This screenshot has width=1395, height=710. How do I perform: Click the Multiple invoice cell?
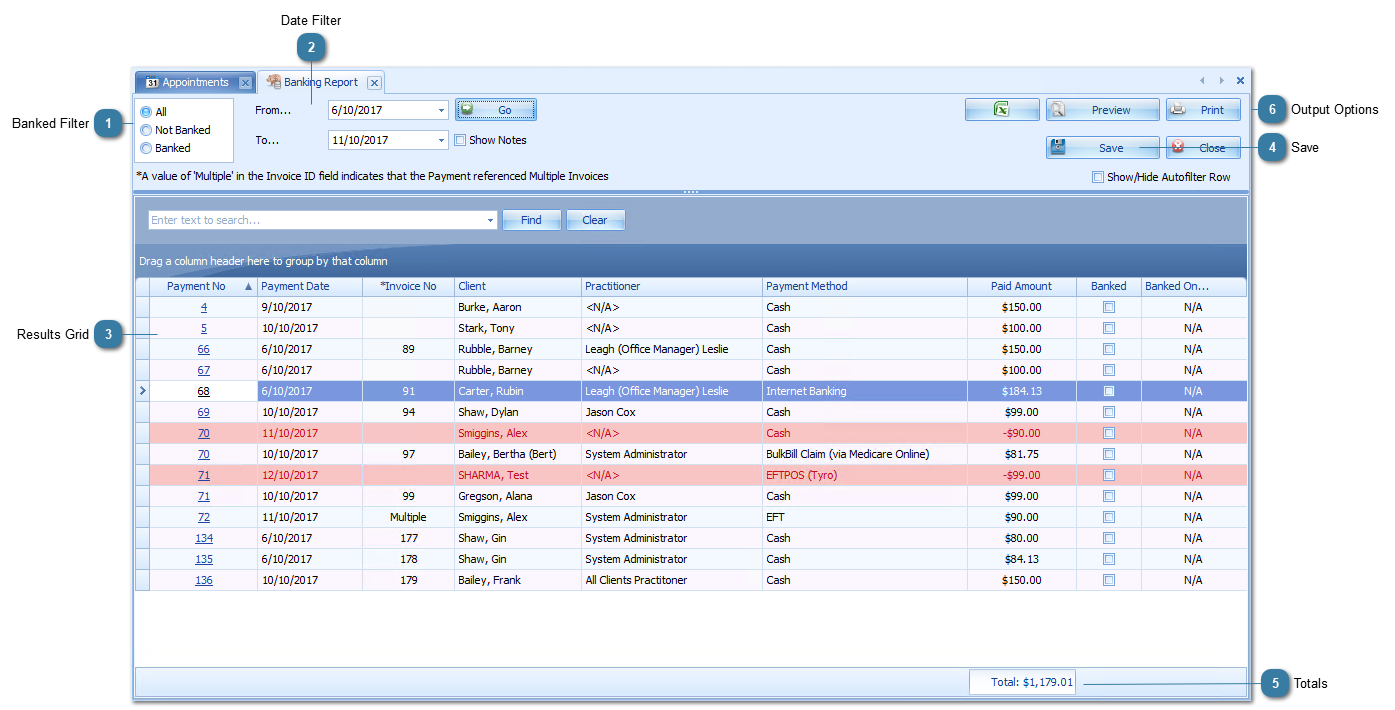click(408, 517)
